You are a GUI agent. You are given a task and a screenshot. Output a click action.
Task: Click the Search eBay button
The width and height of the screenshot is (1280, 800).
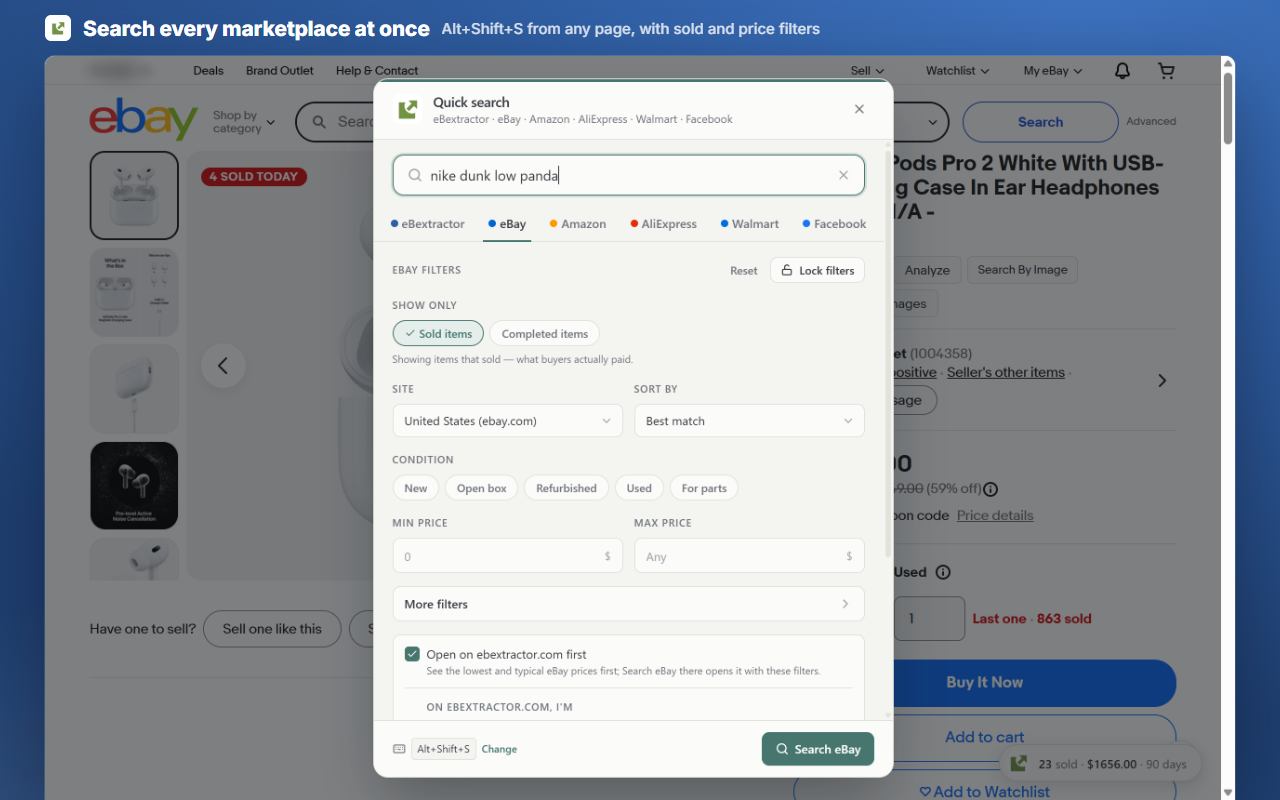pyautogui.click(x=818, y=749)
